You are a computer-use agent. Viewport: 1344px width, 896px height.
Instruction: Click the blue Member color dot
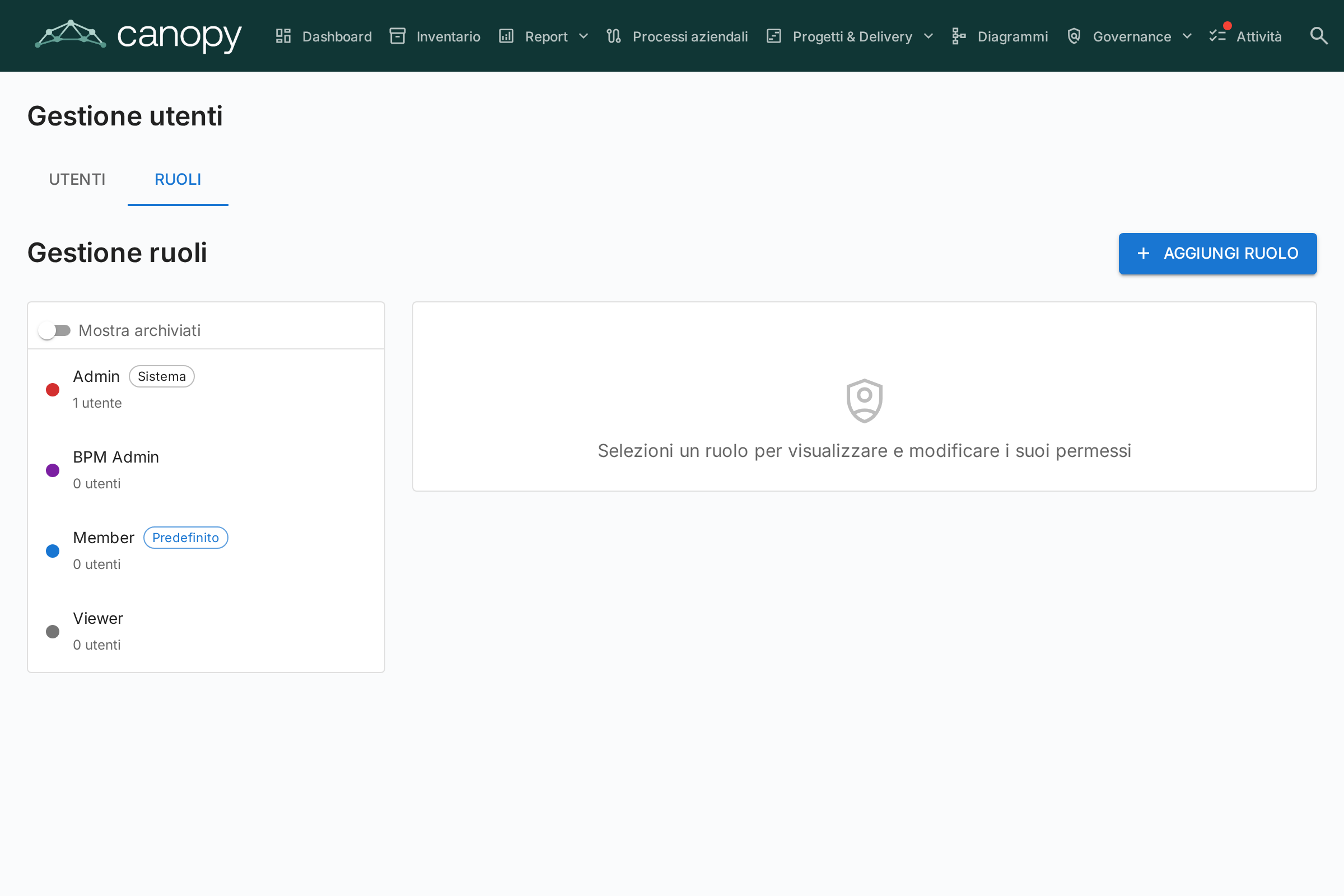(x=53, y=551)
